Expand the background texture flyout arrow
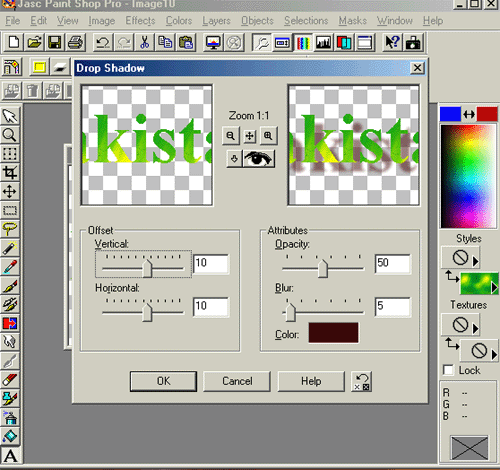The image size is (500, 470). coord(495,355)
